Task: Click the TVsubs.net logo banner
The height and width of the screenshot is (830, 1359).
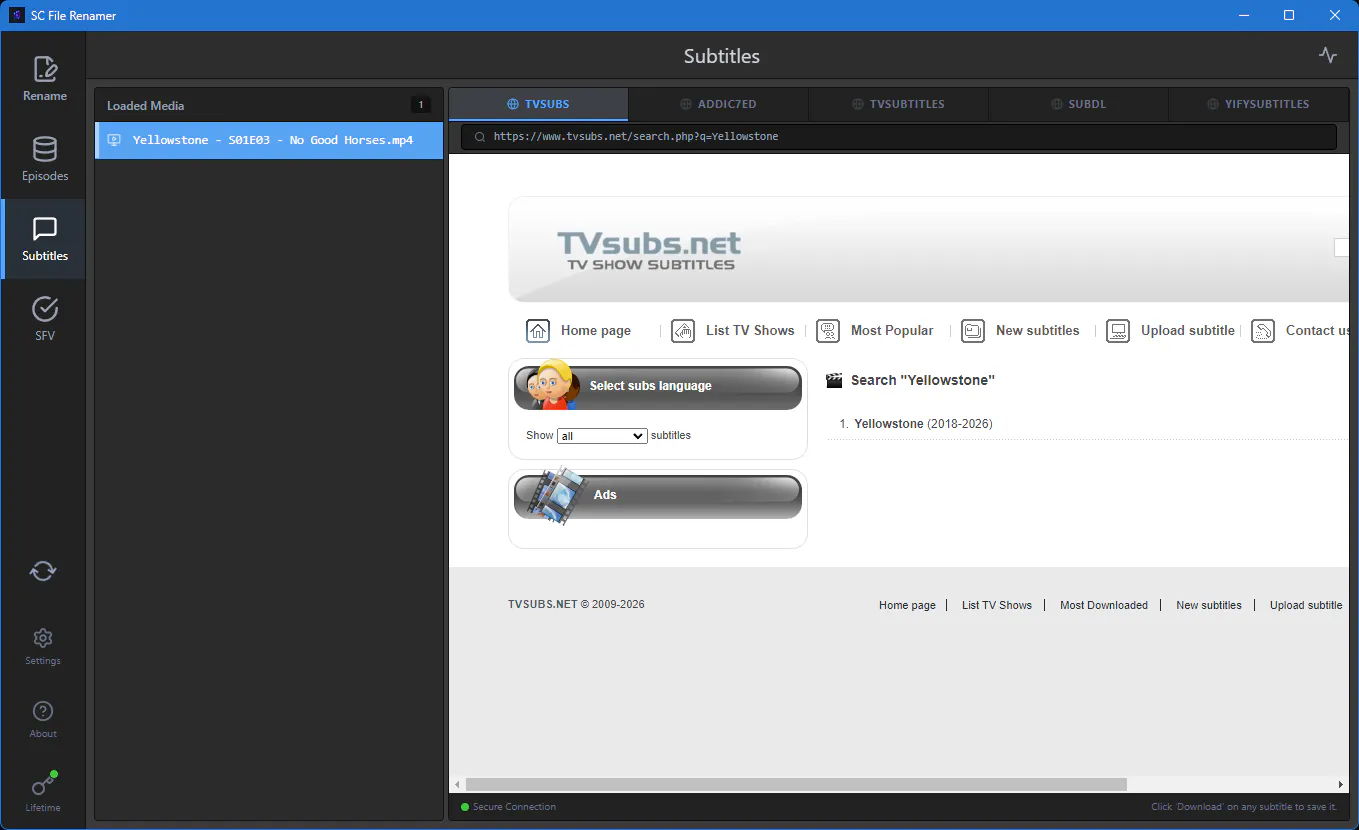Action: click(649, 250)
